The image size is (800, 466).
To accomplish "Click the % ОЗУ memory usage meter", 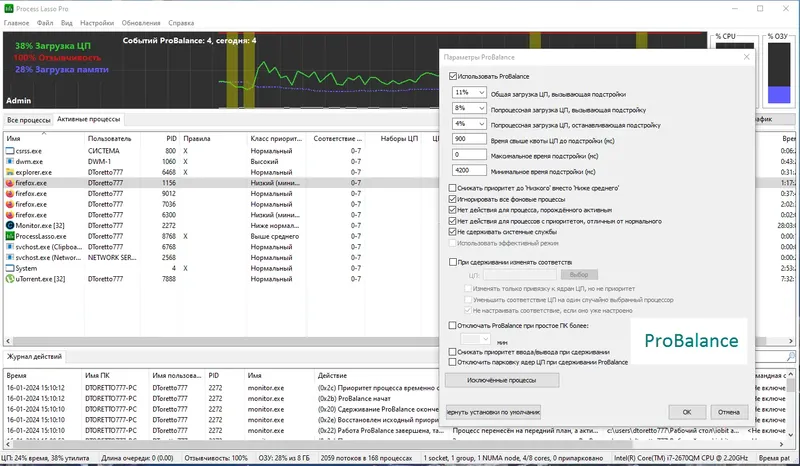I will pyautogui.click(x=779, y=73).
